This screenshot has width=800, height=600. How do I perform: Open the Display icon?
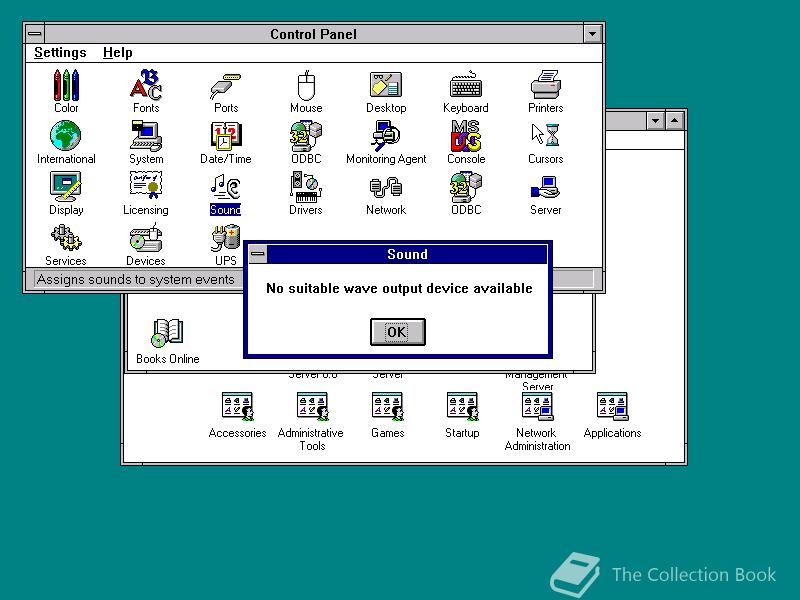[x=66, y=193]
